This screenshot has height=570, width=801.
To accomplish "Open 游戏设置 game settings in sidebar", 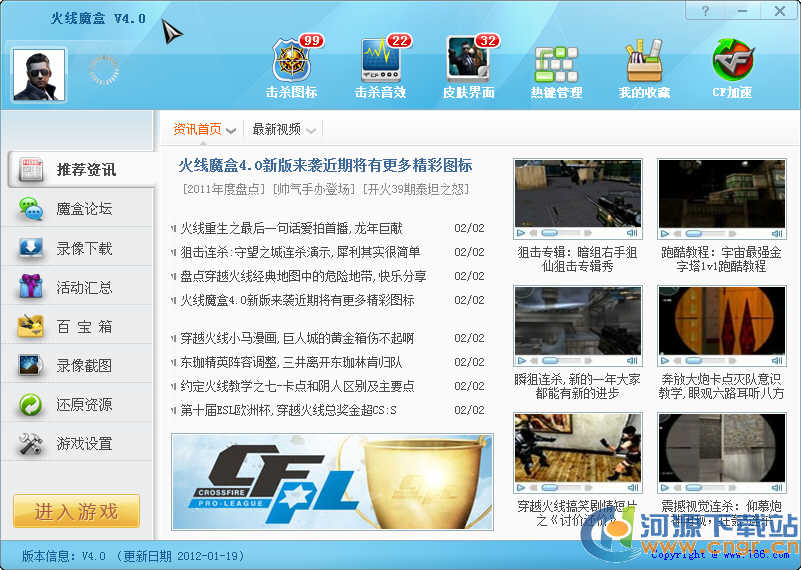I will 78,443.
